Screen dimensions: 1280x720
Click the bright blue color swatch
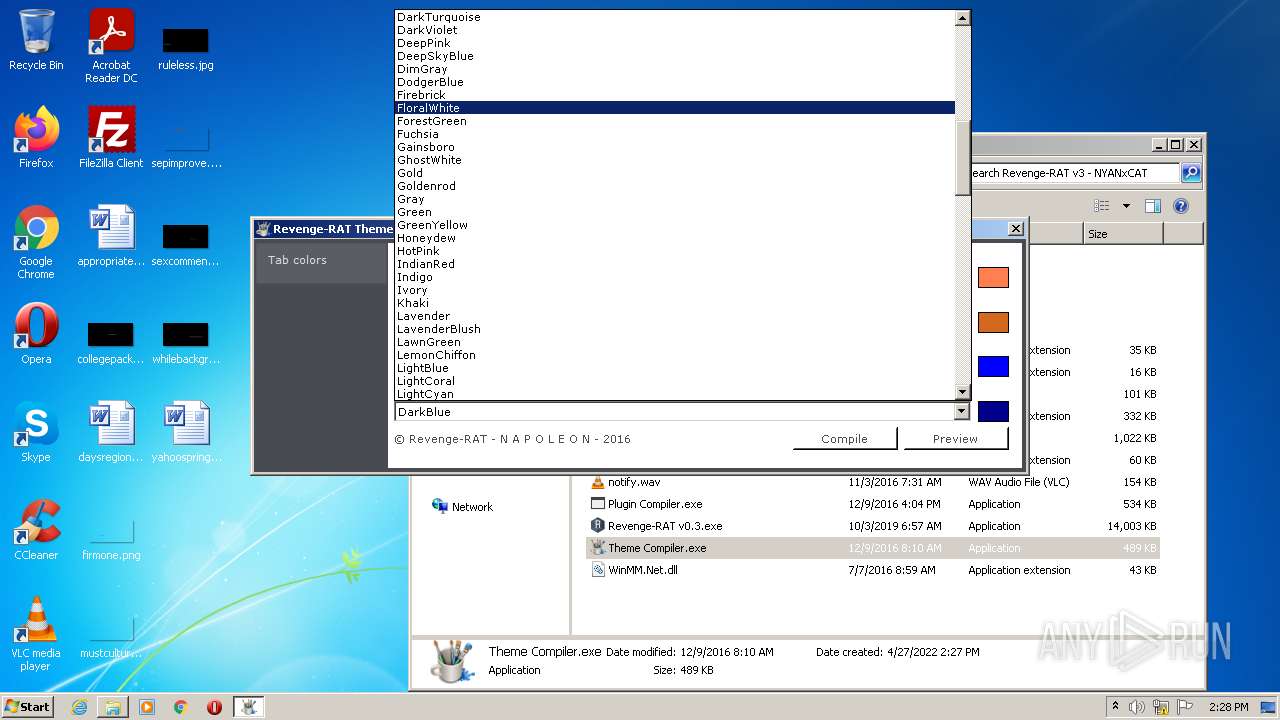pyautogui.click(x=993, y=367)
